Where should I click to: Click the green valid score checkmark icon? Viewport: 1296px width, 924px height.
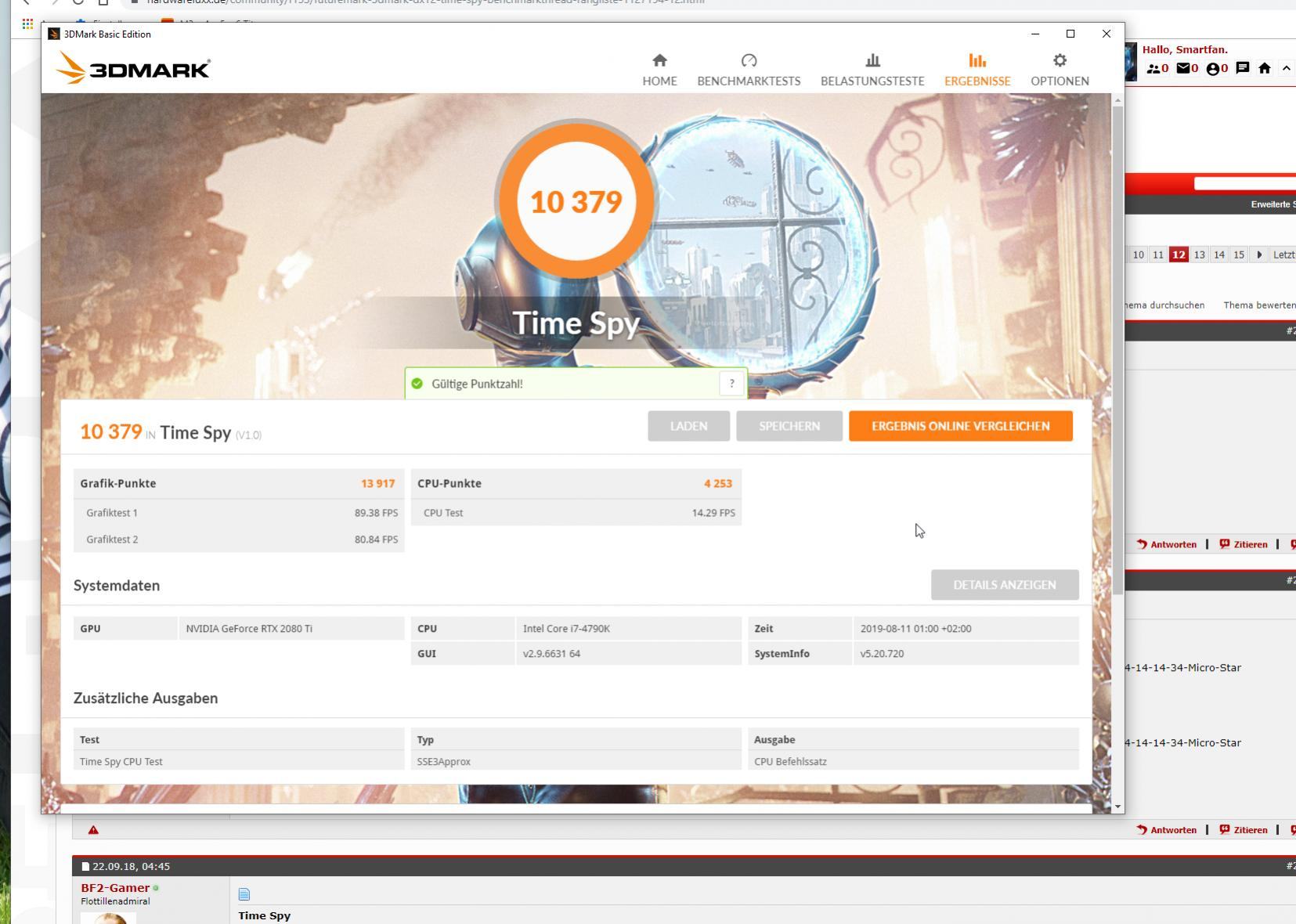417,384
